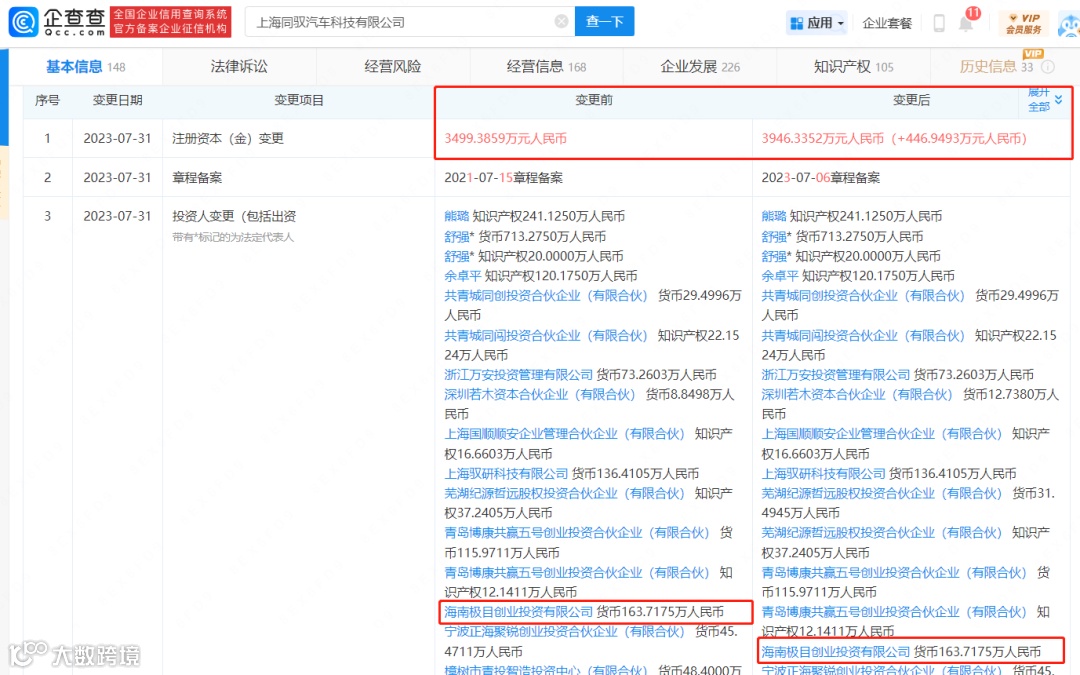This screenshot has height=675, width=1080.
Task: Open notifications bell with 11 badge
Action: click(966, 23)
